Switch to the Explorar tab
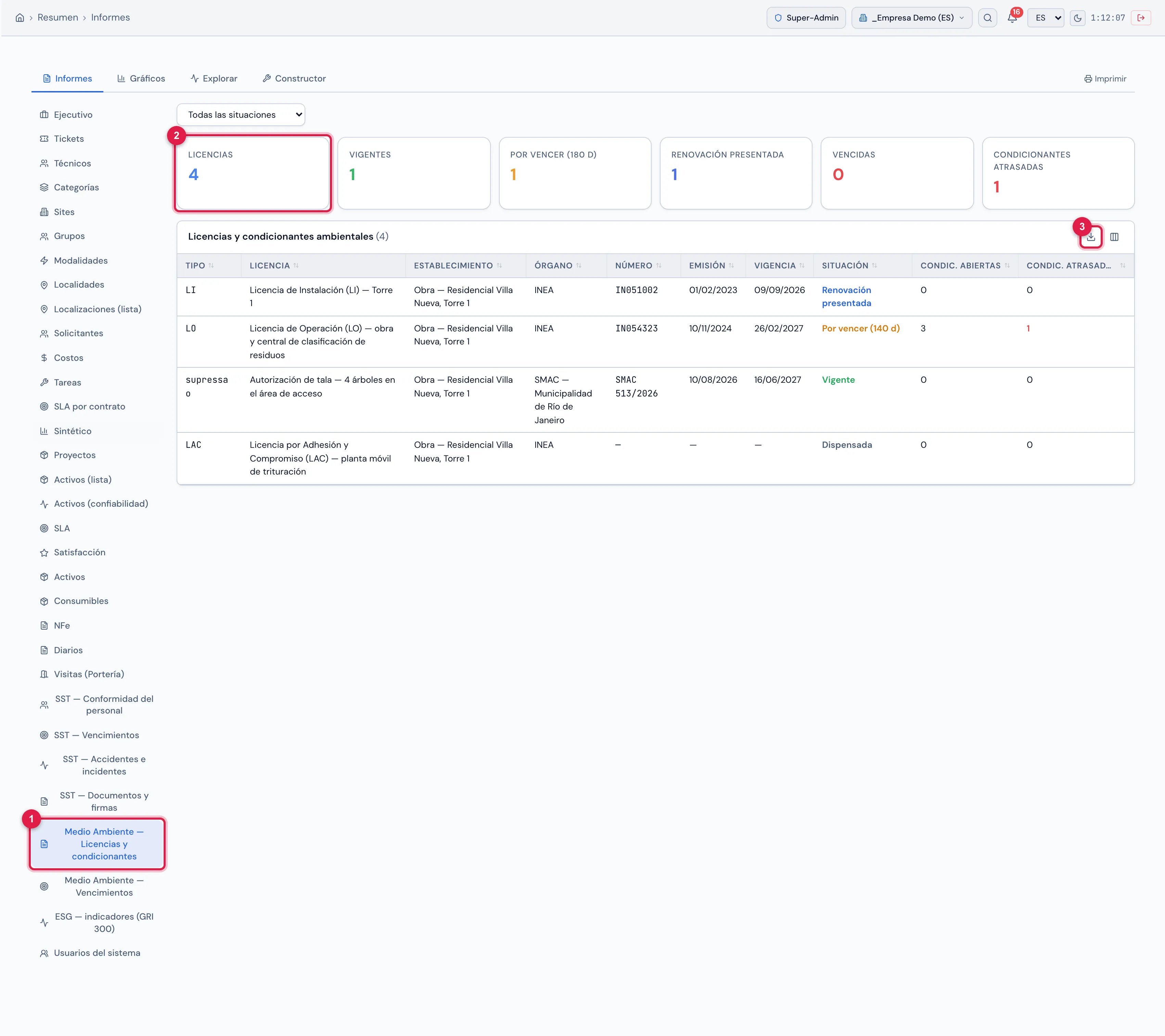Viewport: 1165px width, 1036px height. coord(214,79)
